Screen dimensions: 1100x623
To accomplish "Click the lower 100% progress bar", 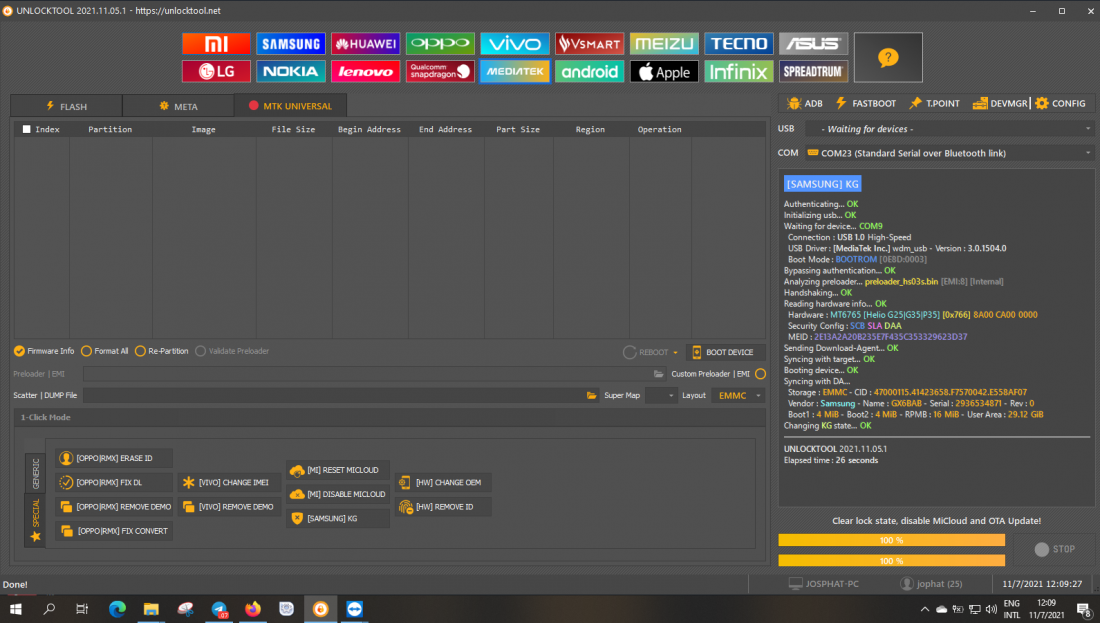I will pos(892,561).
